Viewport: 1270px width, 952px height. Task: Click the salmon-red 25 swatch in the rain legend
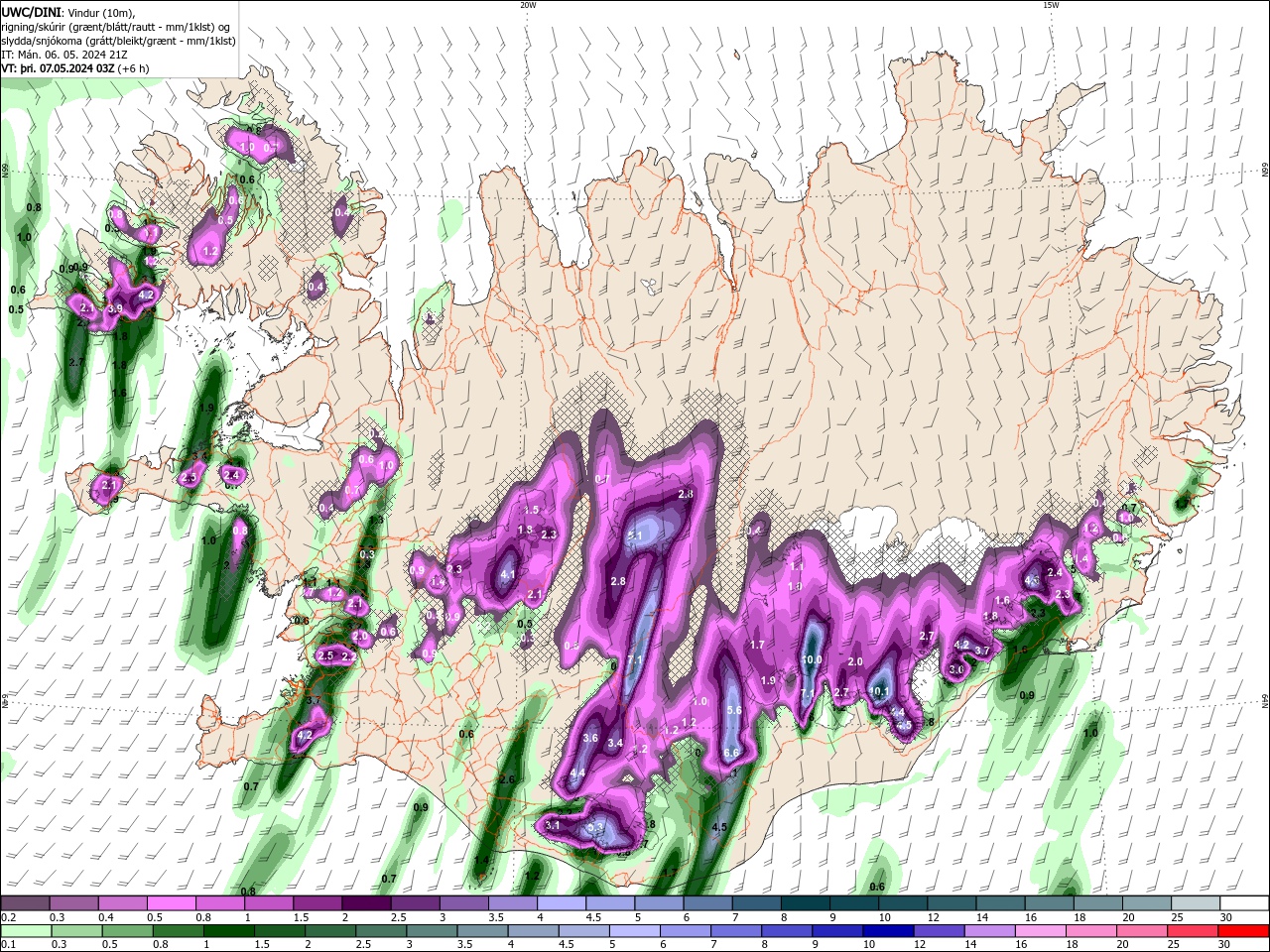click(x=1194, y=931)
